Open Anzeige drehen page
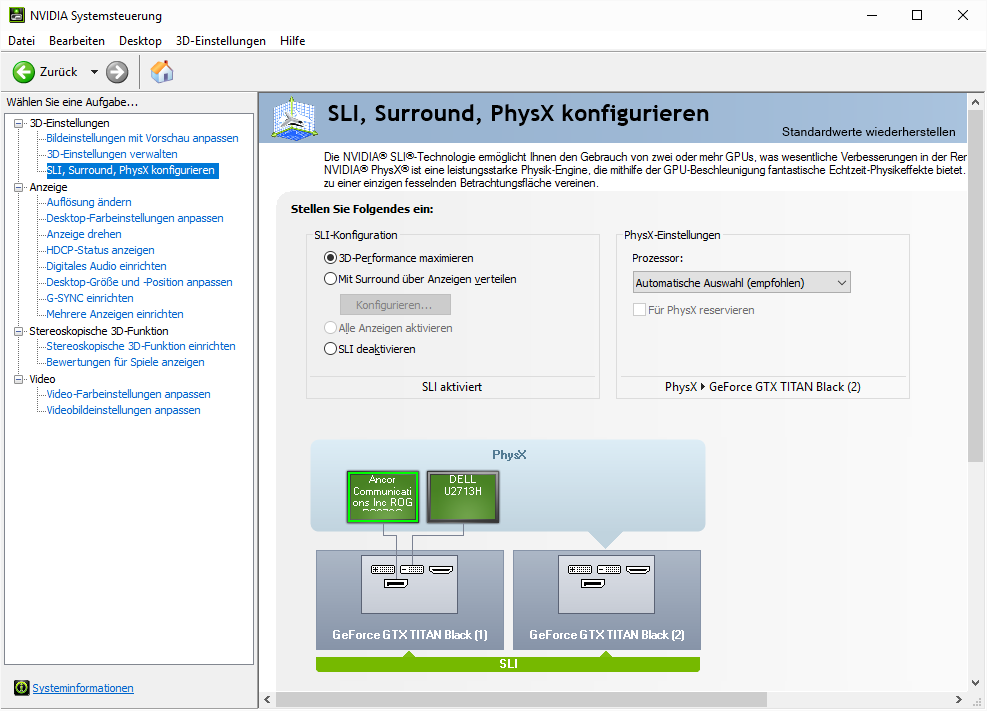Viewport: 987px width, 711px height. pos(84,234)
